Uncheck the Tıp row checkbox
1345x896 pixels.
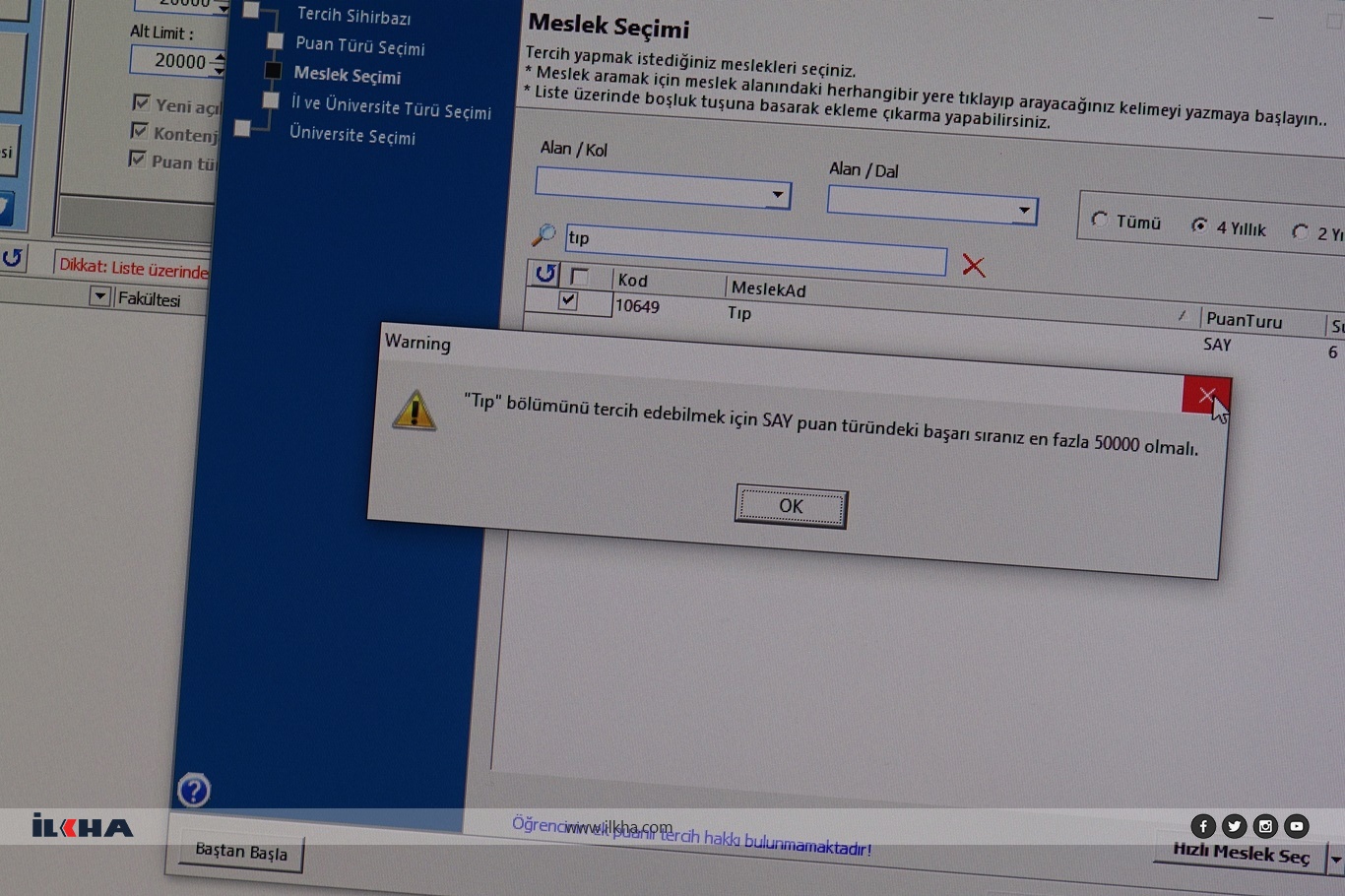tap(568, 300)
